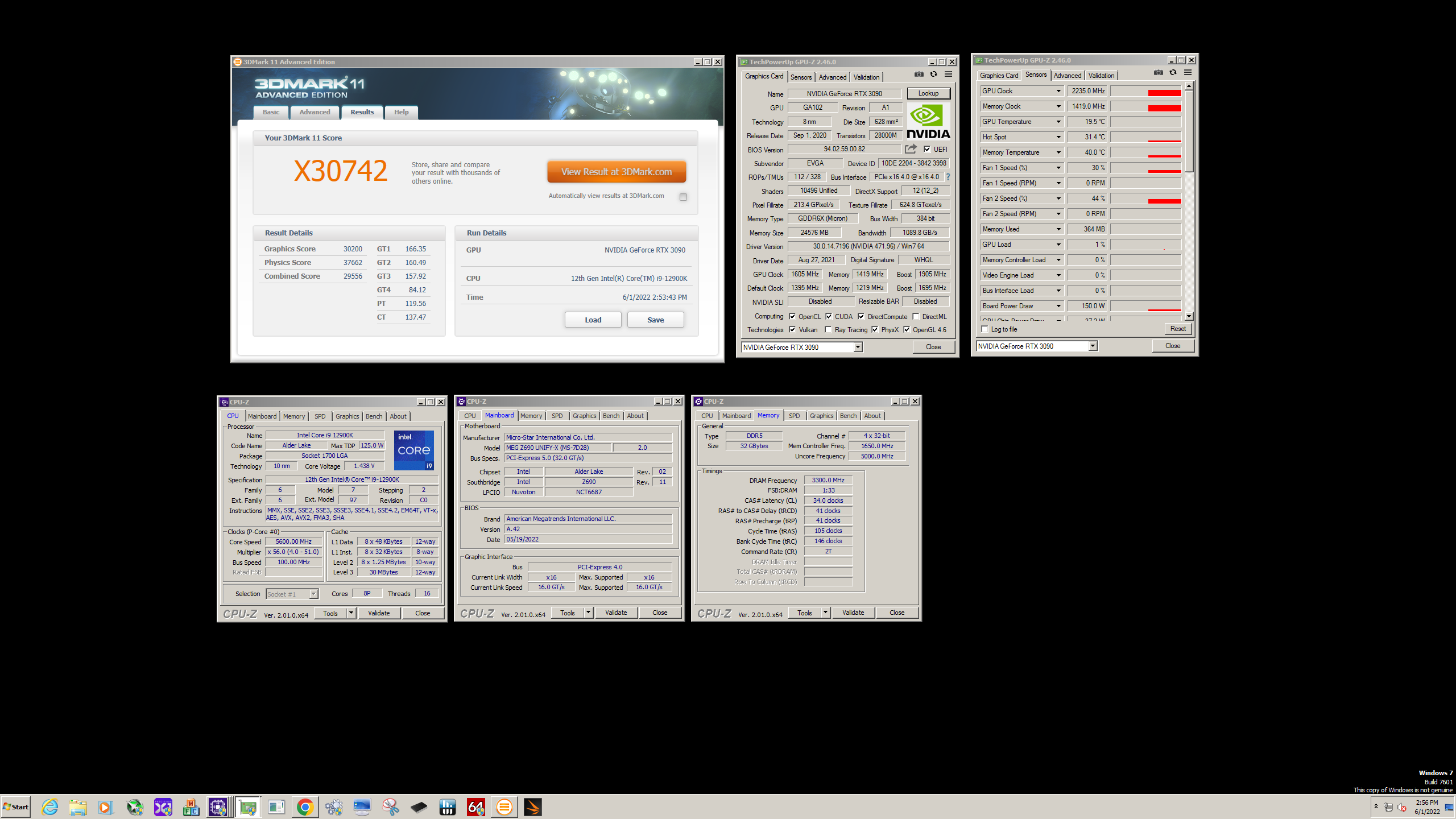The height and width of the screenshot is (819, 1456).
Task: Open EVGA Precision X1 in taskbar
Action: 163,807
